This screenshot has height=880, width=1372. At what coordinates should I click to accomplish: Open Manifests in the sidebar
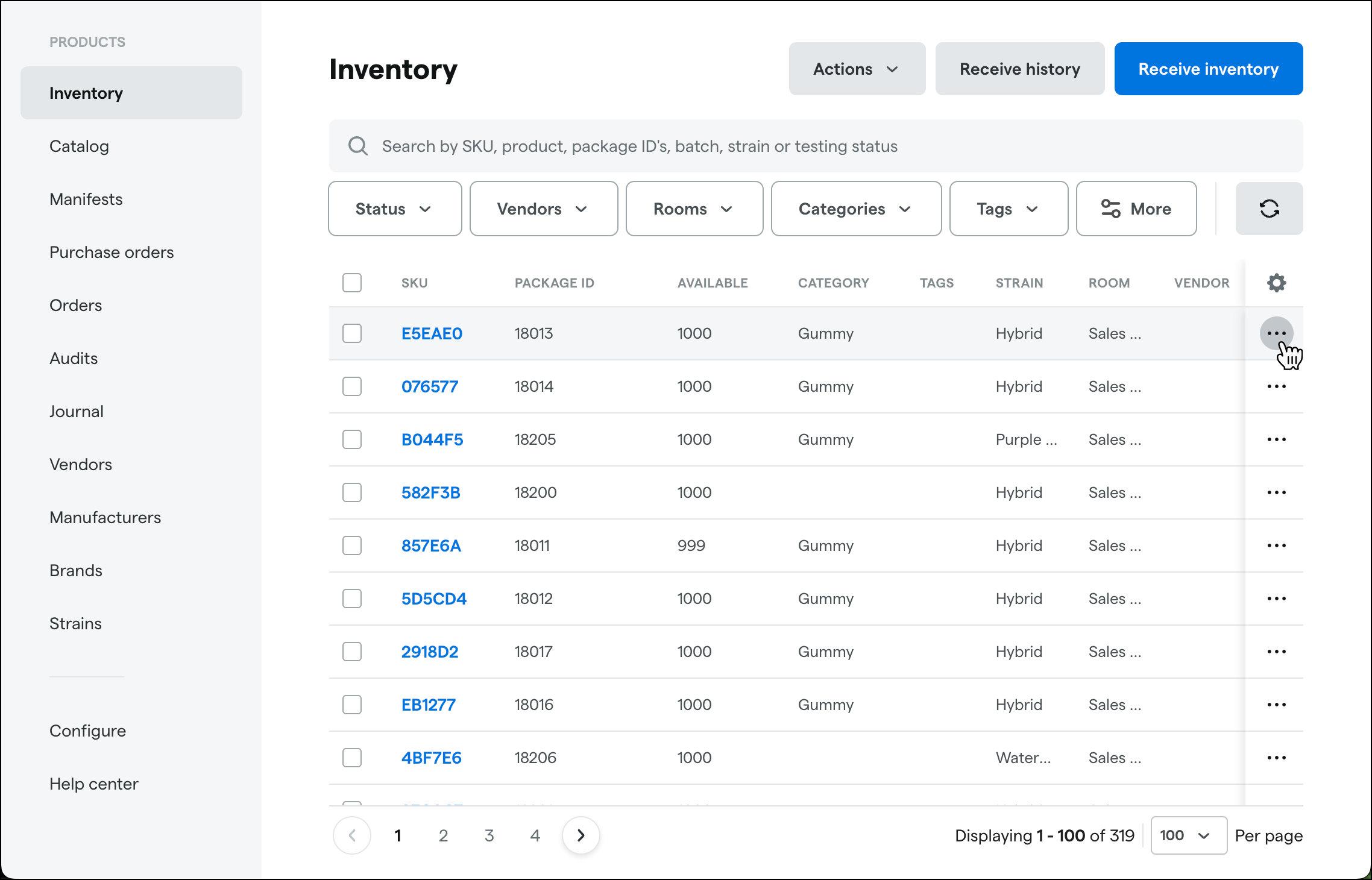coord(86,199)
